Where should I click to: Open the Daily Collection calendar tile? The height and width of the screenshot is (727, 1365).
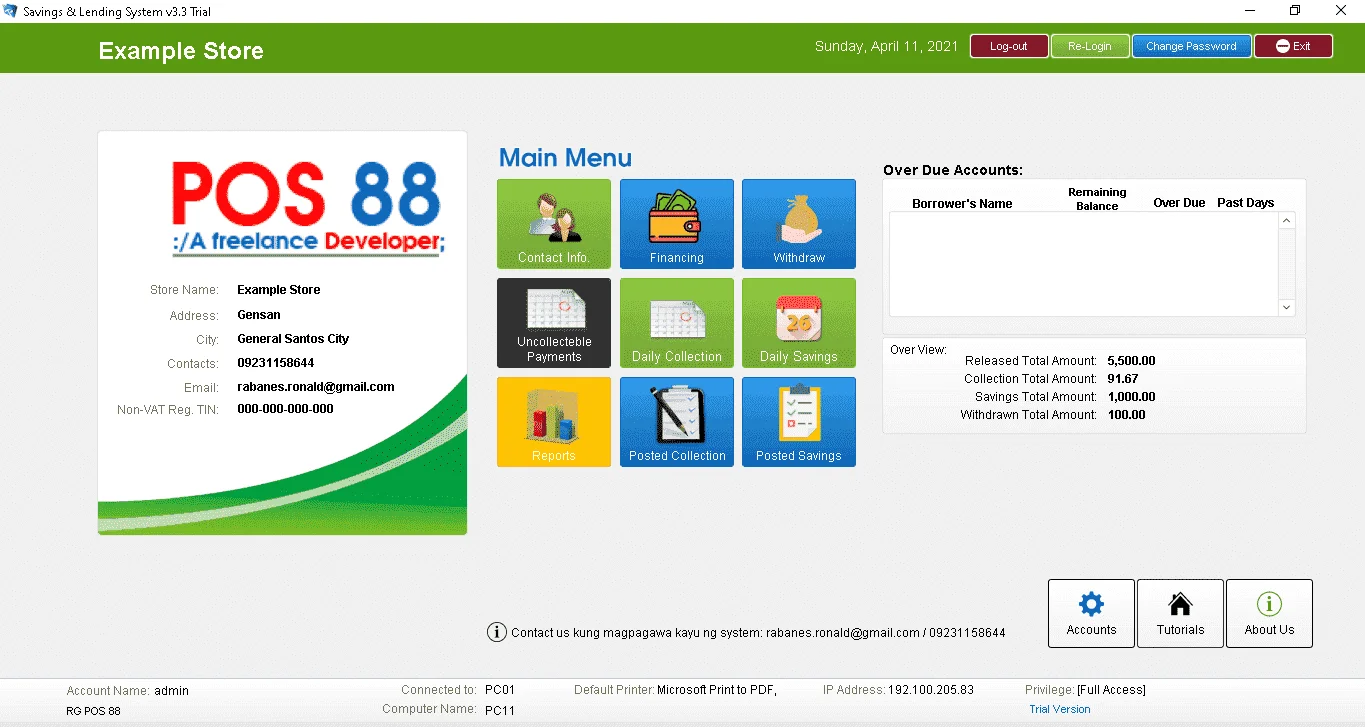pyautogui.click(x=677, y=323)
